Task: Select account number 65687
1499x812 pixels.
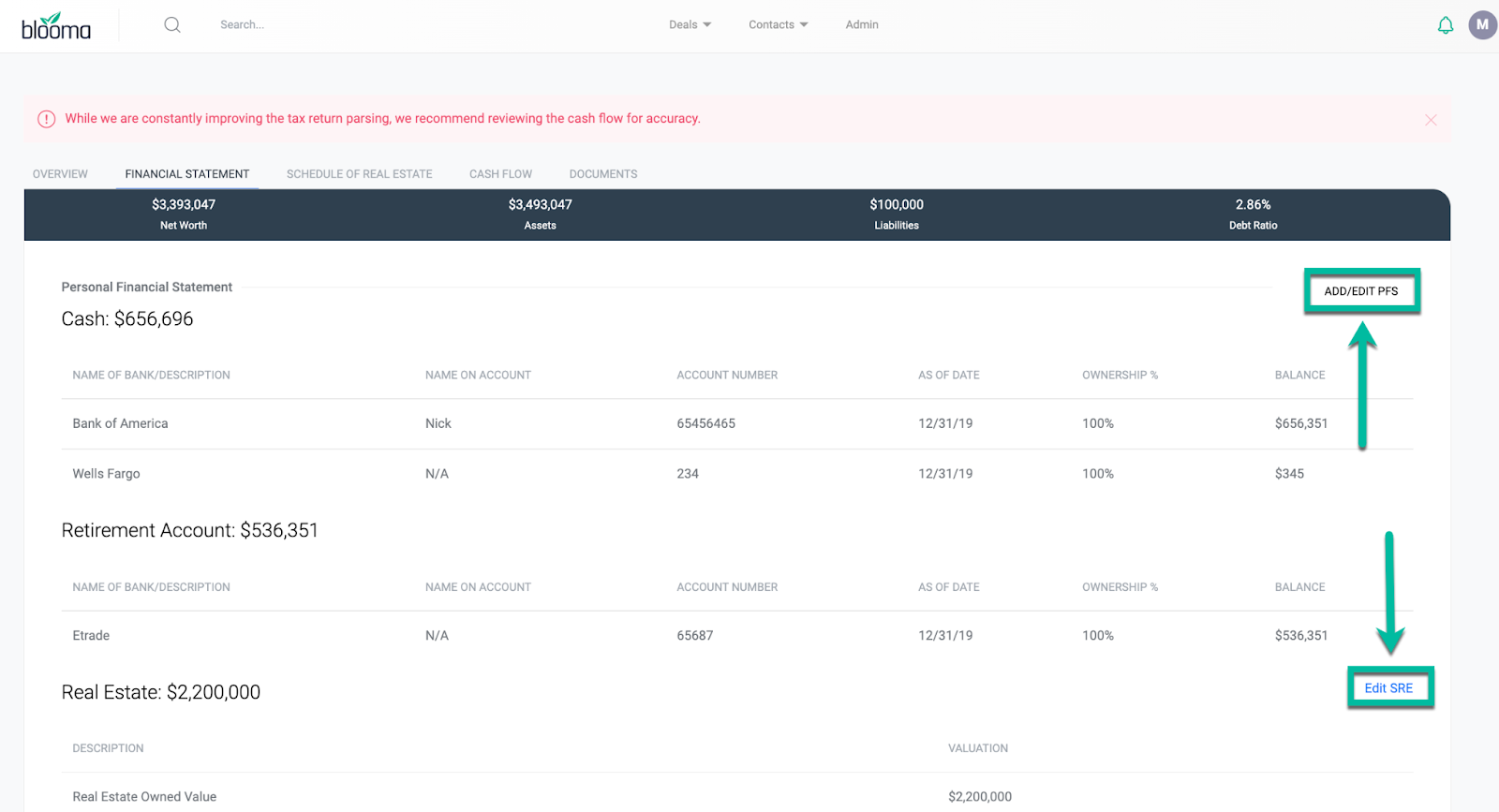Action: tap(695, 636)
